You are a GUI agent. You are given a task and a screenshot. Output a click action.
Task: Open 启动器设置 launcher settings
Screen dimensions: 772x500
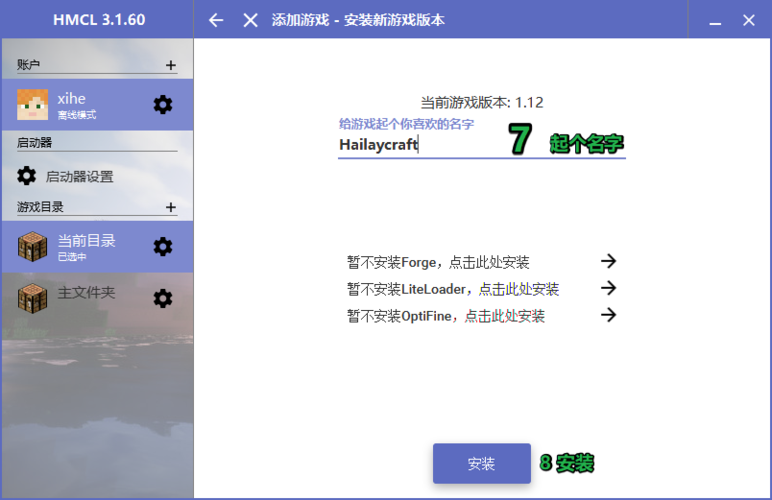tap(97, 176)
